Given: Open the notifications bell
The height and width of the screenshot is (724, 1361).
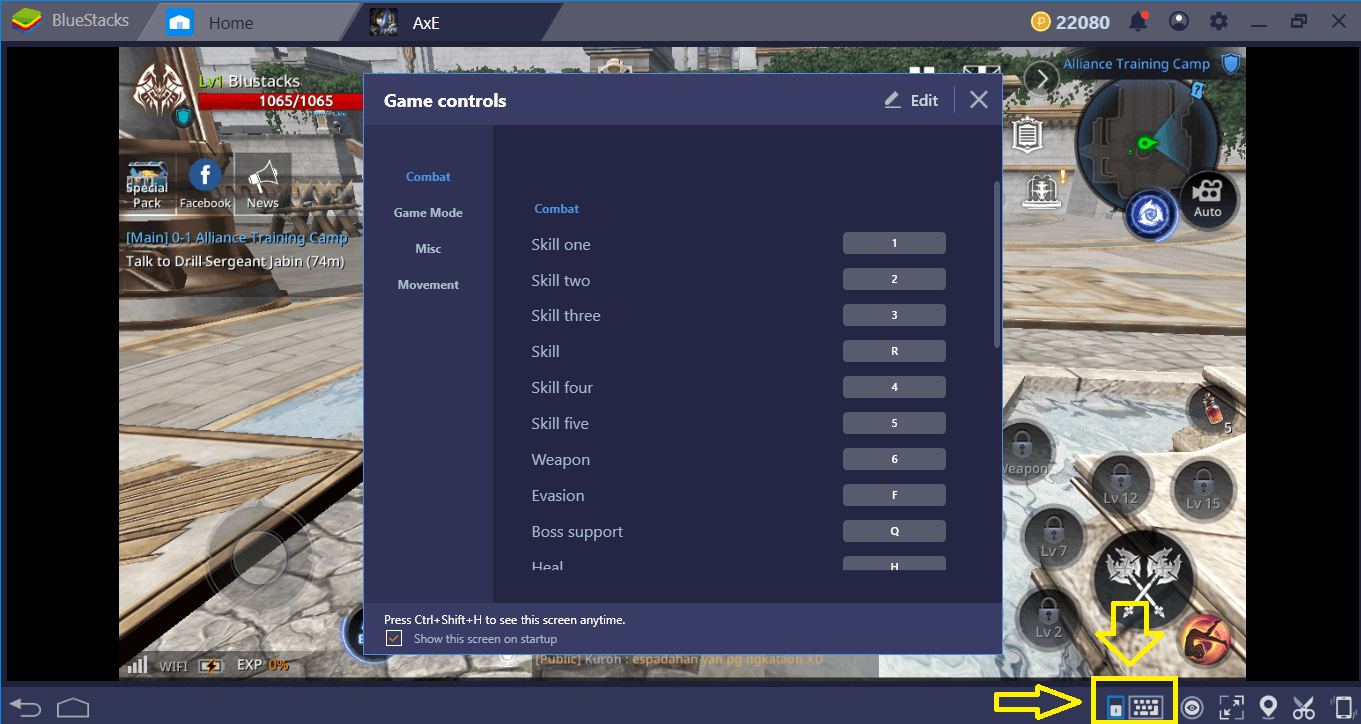Looking at the screenshot, I should [1138, 21].
